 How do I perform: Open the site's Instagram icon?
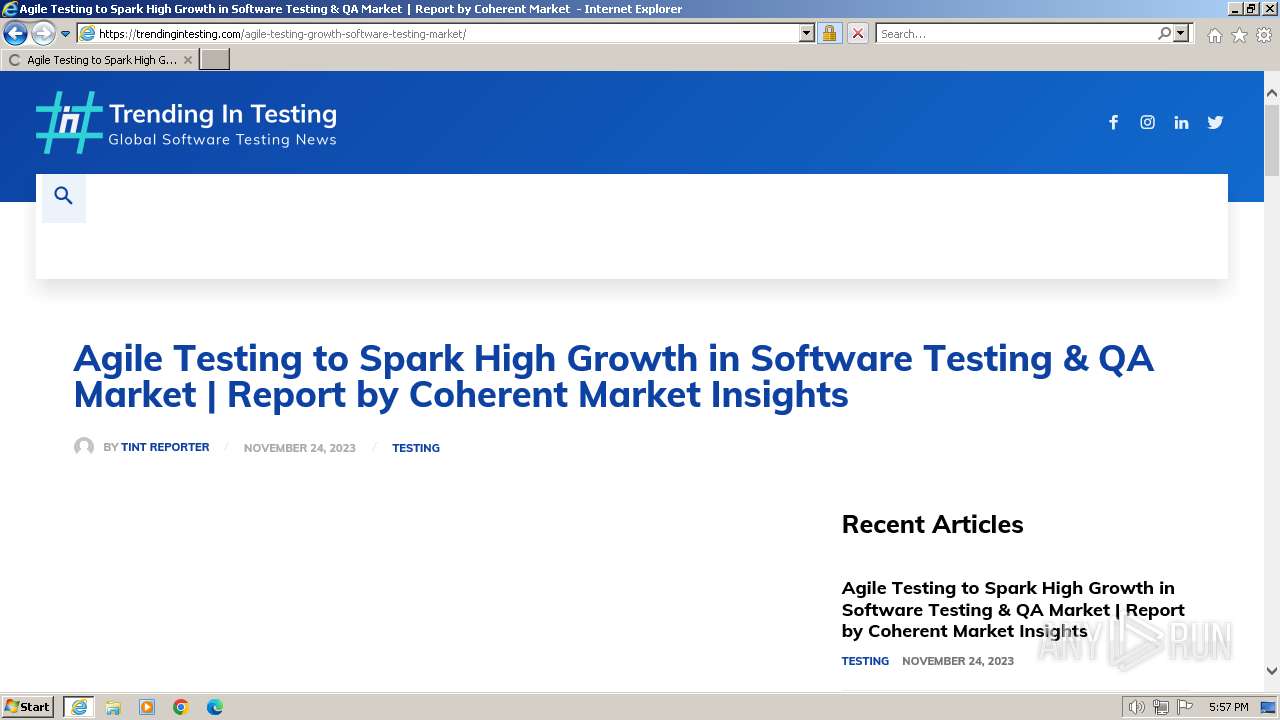[x=1147, y=122]
